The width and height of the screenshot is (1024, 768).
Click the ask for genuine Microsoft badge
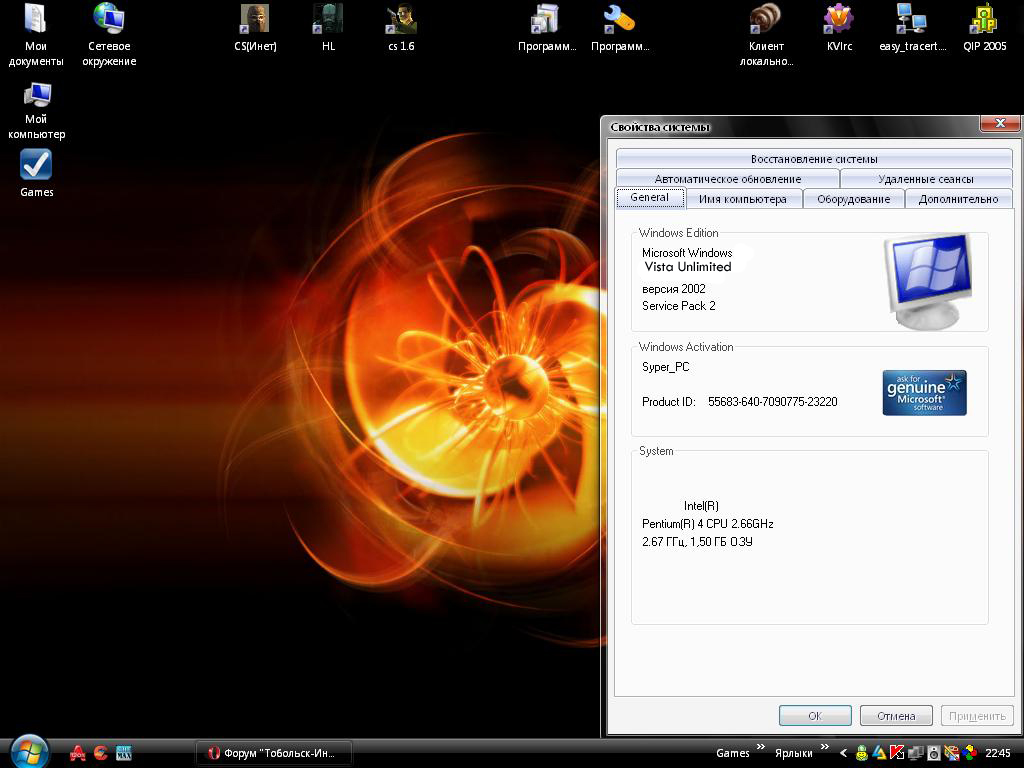click(924, 392)
